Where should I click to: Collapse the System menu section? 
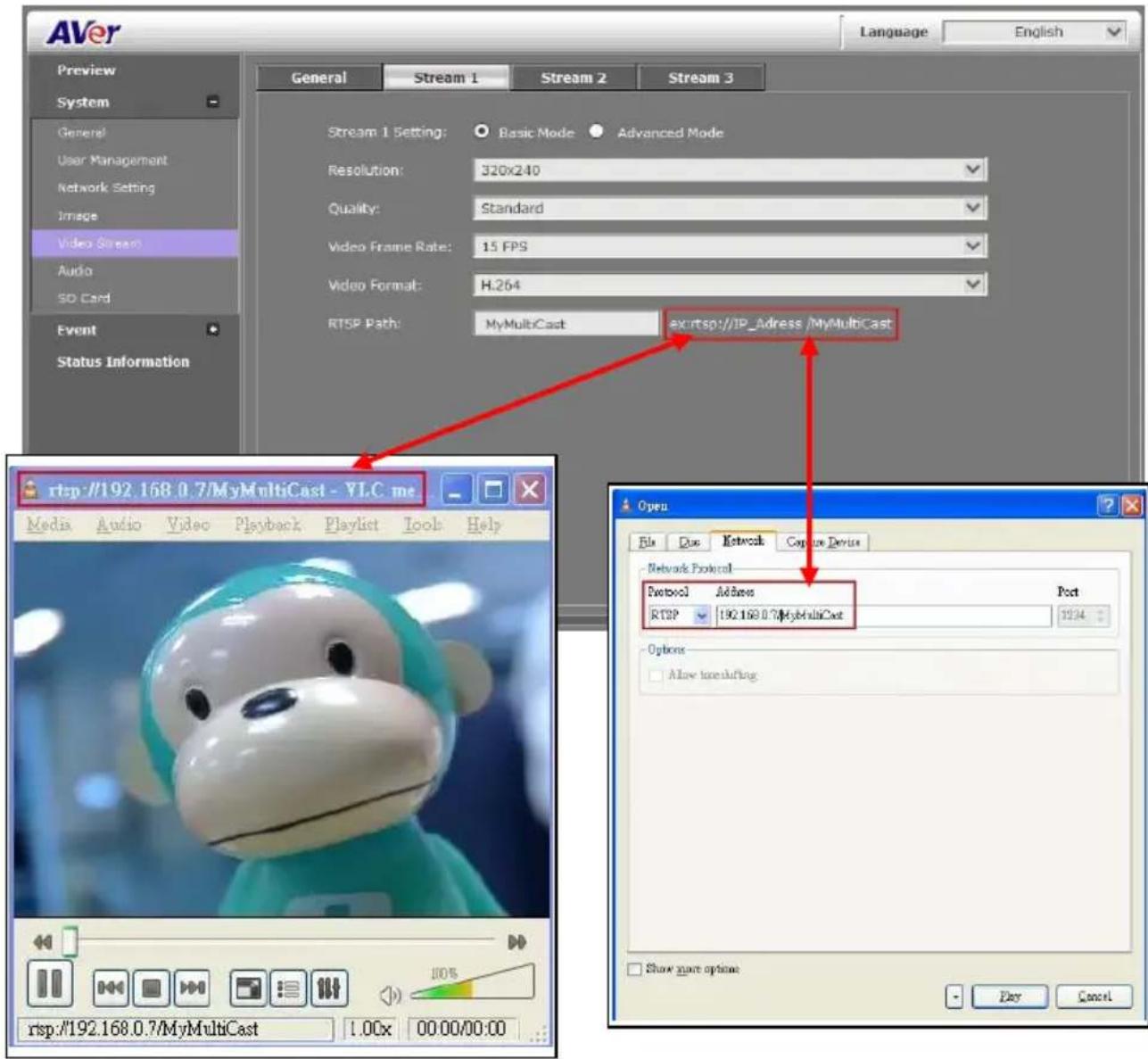tap(212, 102)
